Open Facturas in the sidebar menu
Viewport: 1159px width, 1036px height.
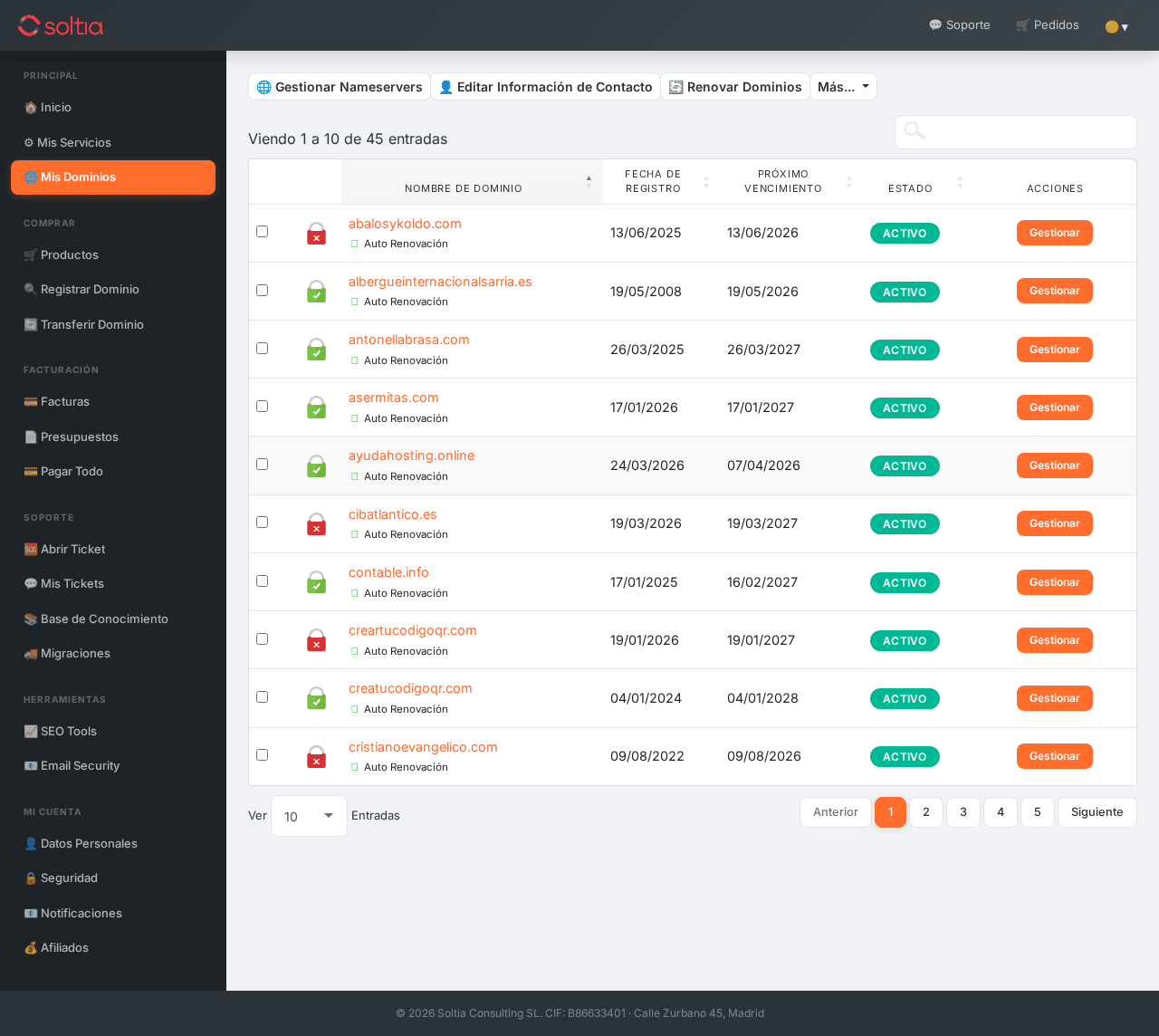pyautogui.click(x=64, y=402)
